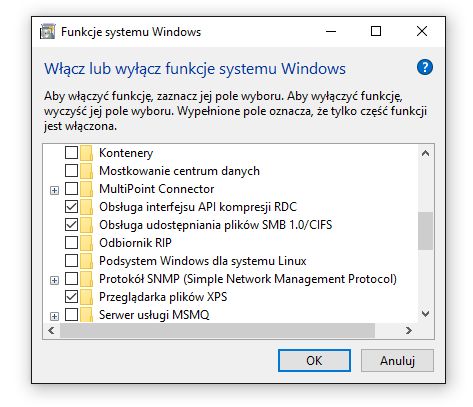Select the Obsługa interfejsu API kompresji RDC item
The height and width of the screenshot is (407, 473).
[198, 207]
